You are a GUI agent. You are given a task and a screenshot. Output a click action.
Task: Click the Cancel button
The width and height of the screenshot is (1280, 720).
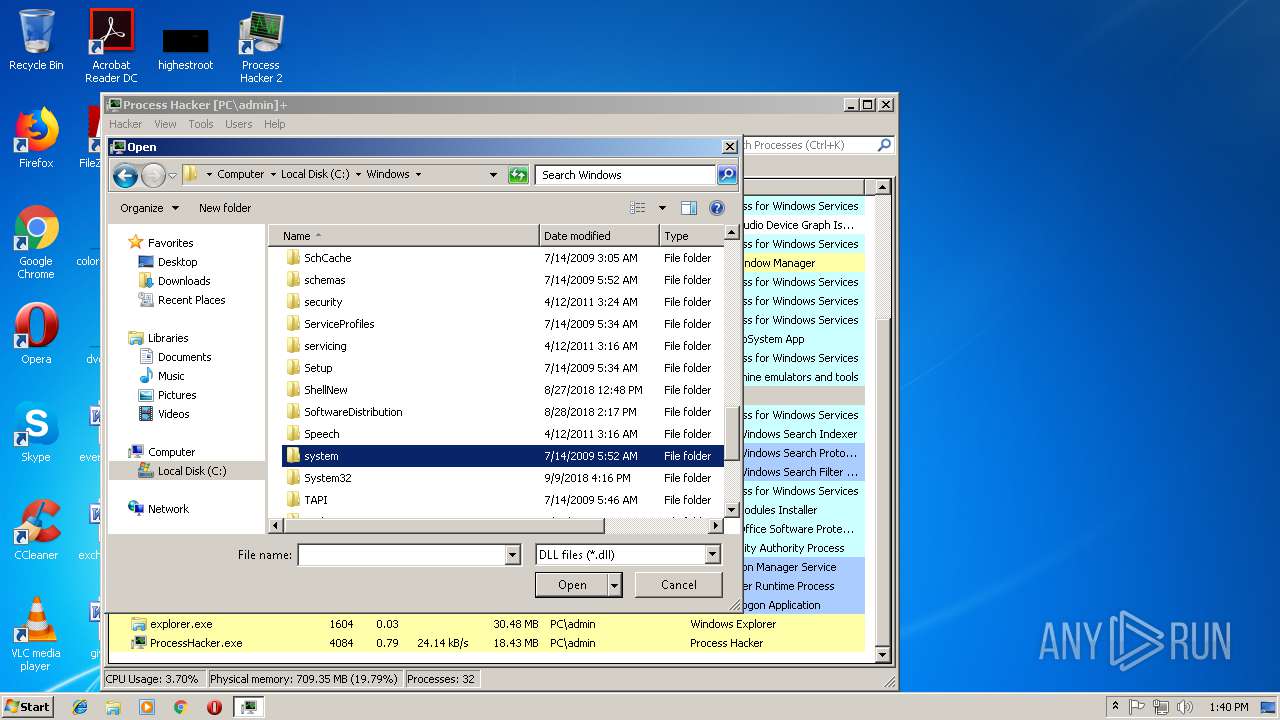pyautogui.click(x=679, y=585)
